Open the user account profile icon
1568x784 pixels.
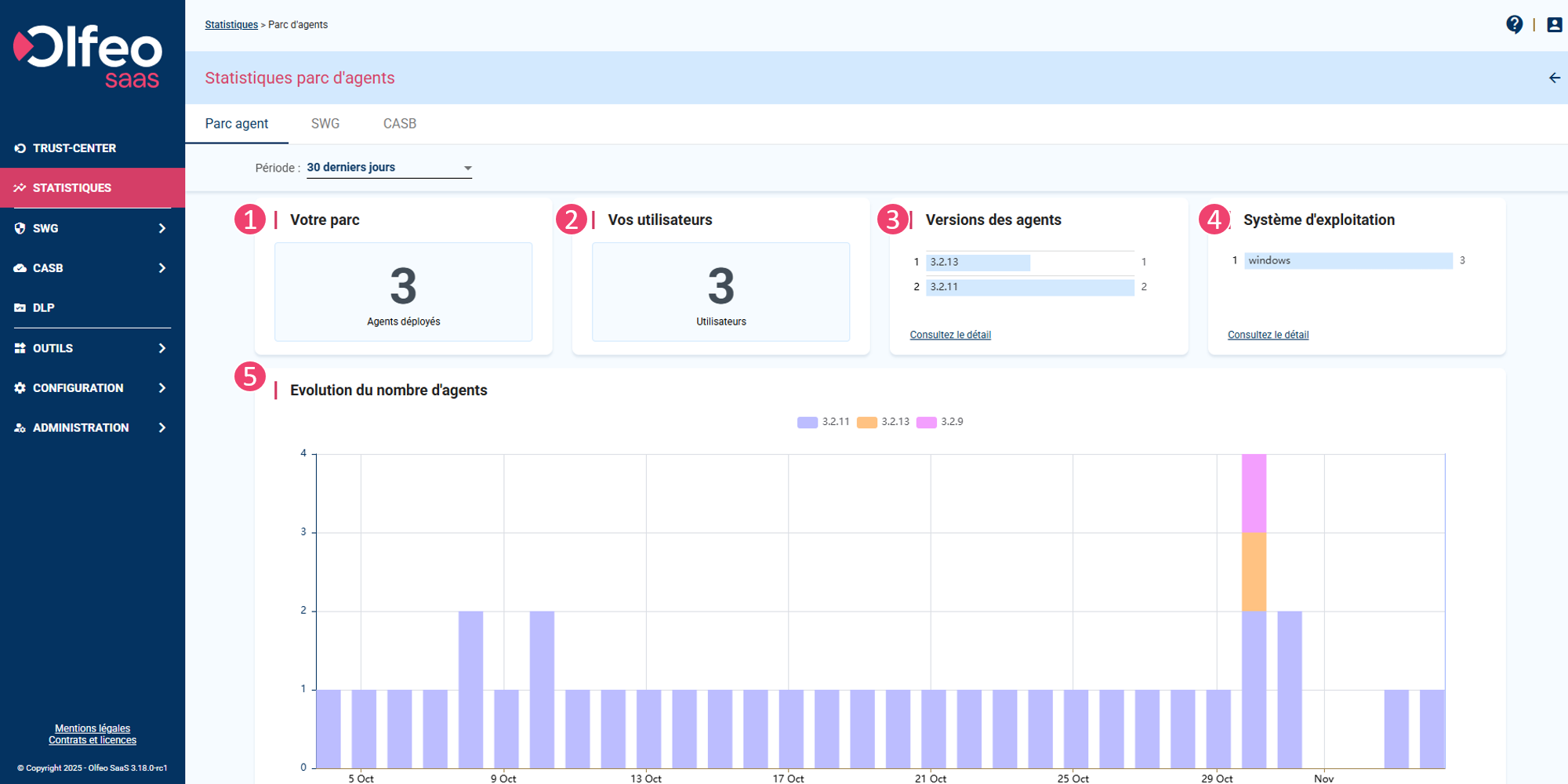(x=1554, y=25)
